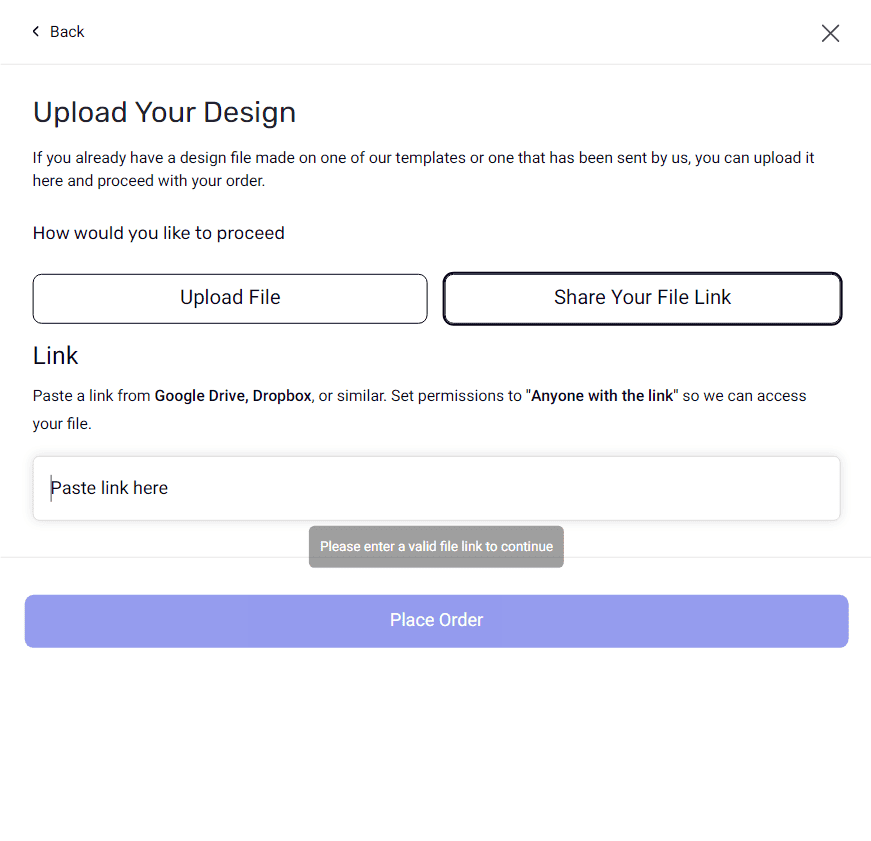Click the How would you like to proceed label
The width and height of the screenshot is (871, 841).
click(158, 233)
